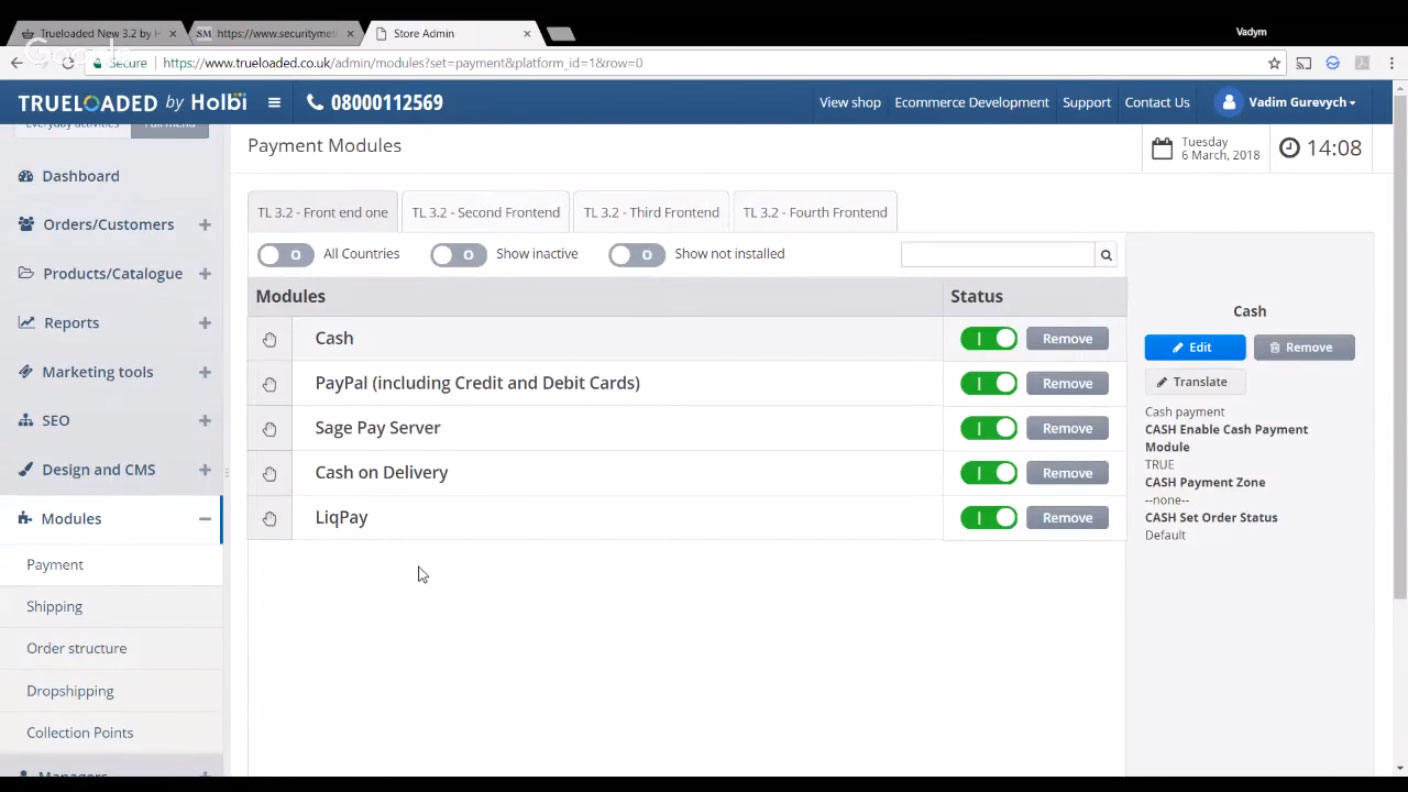Click the Modules puzzle icon
Screen dimensions: 1408x792
25,518
